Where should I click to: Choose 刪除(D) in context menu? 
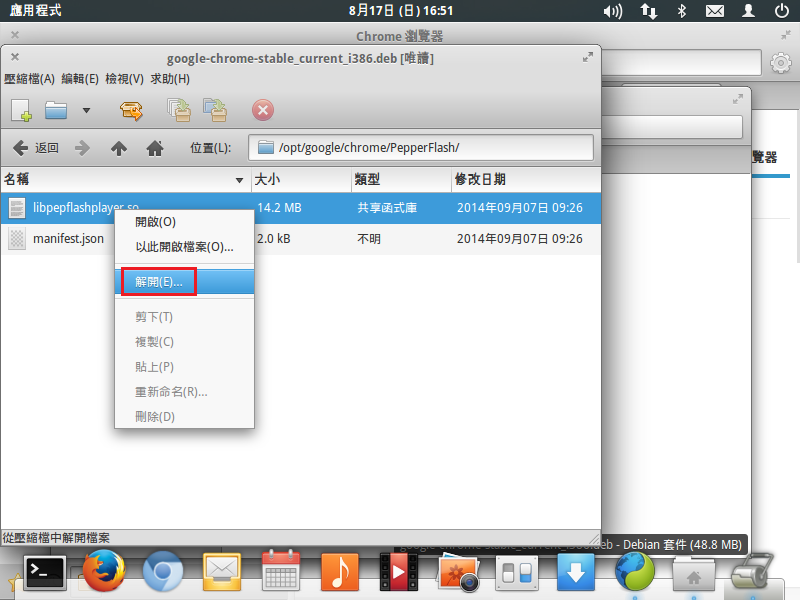click(x=184, y=417)
